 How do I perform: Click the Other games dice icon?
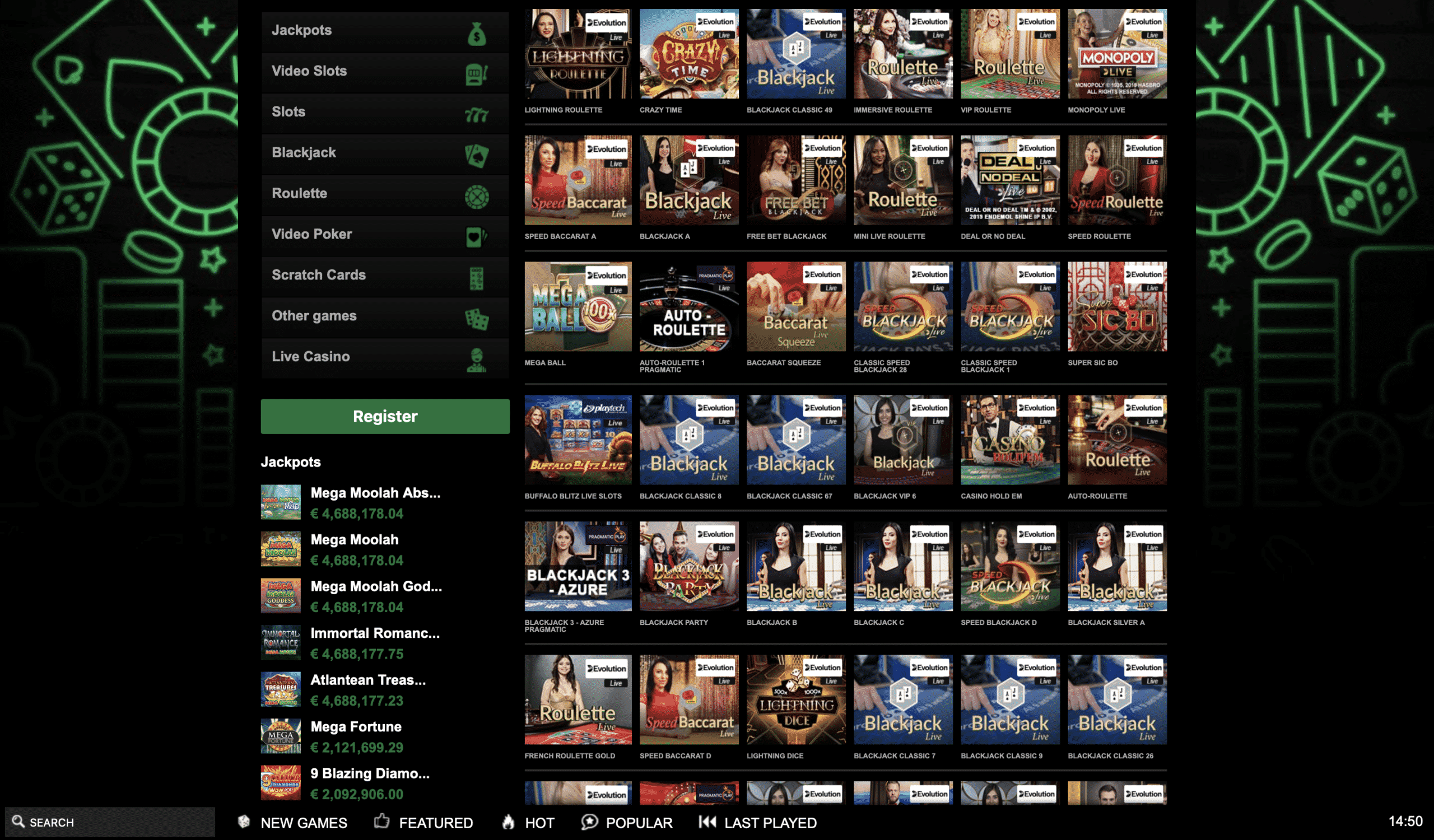coord(476,319)
